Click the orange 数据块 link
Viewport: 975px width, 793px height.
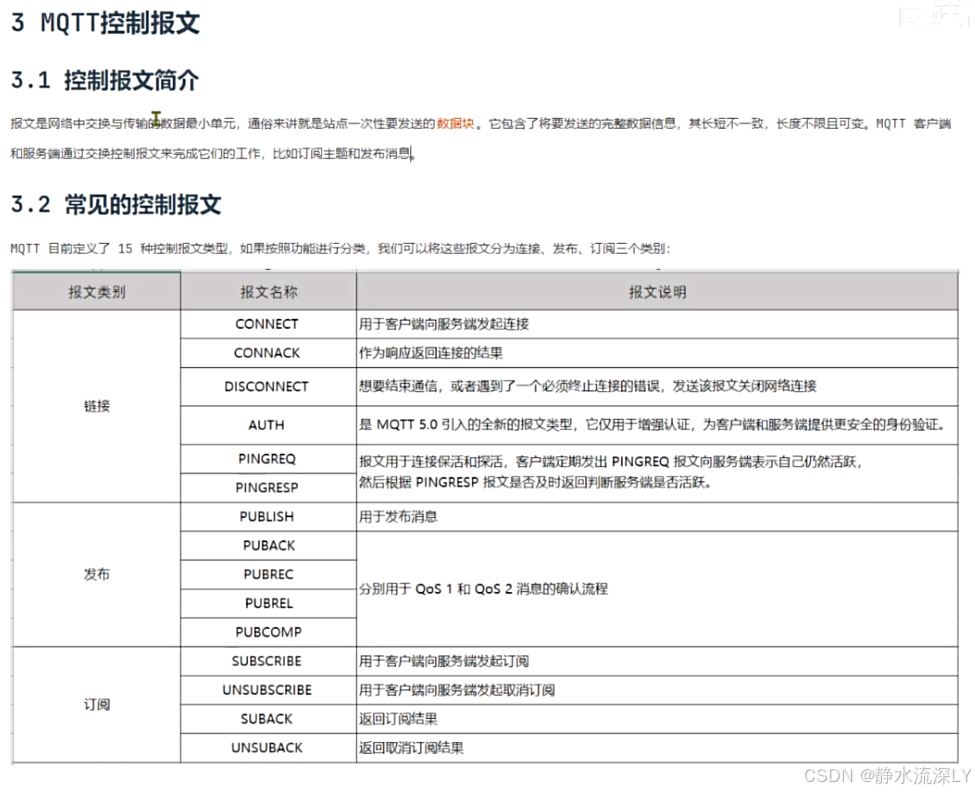tap(455, 123)
